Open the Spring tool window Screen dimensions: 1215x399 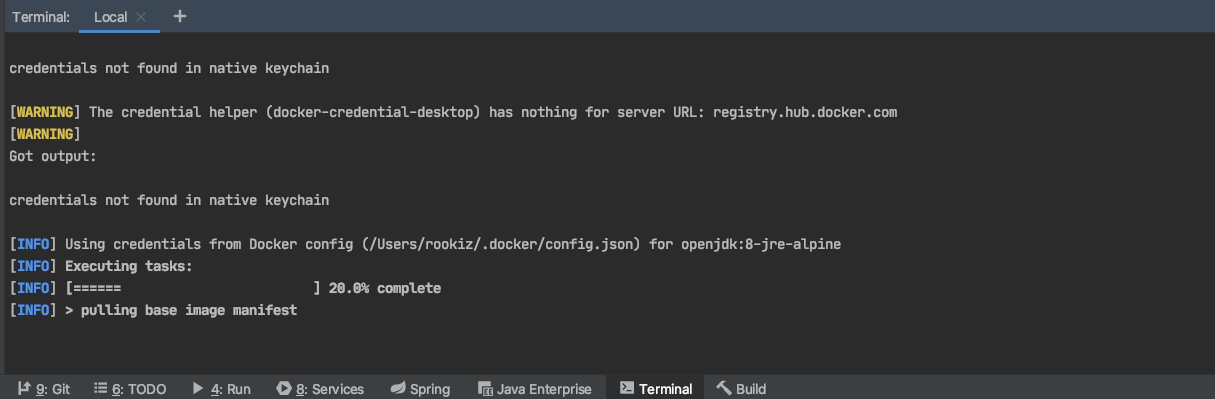pyautogui.click(x=420, y=388)
